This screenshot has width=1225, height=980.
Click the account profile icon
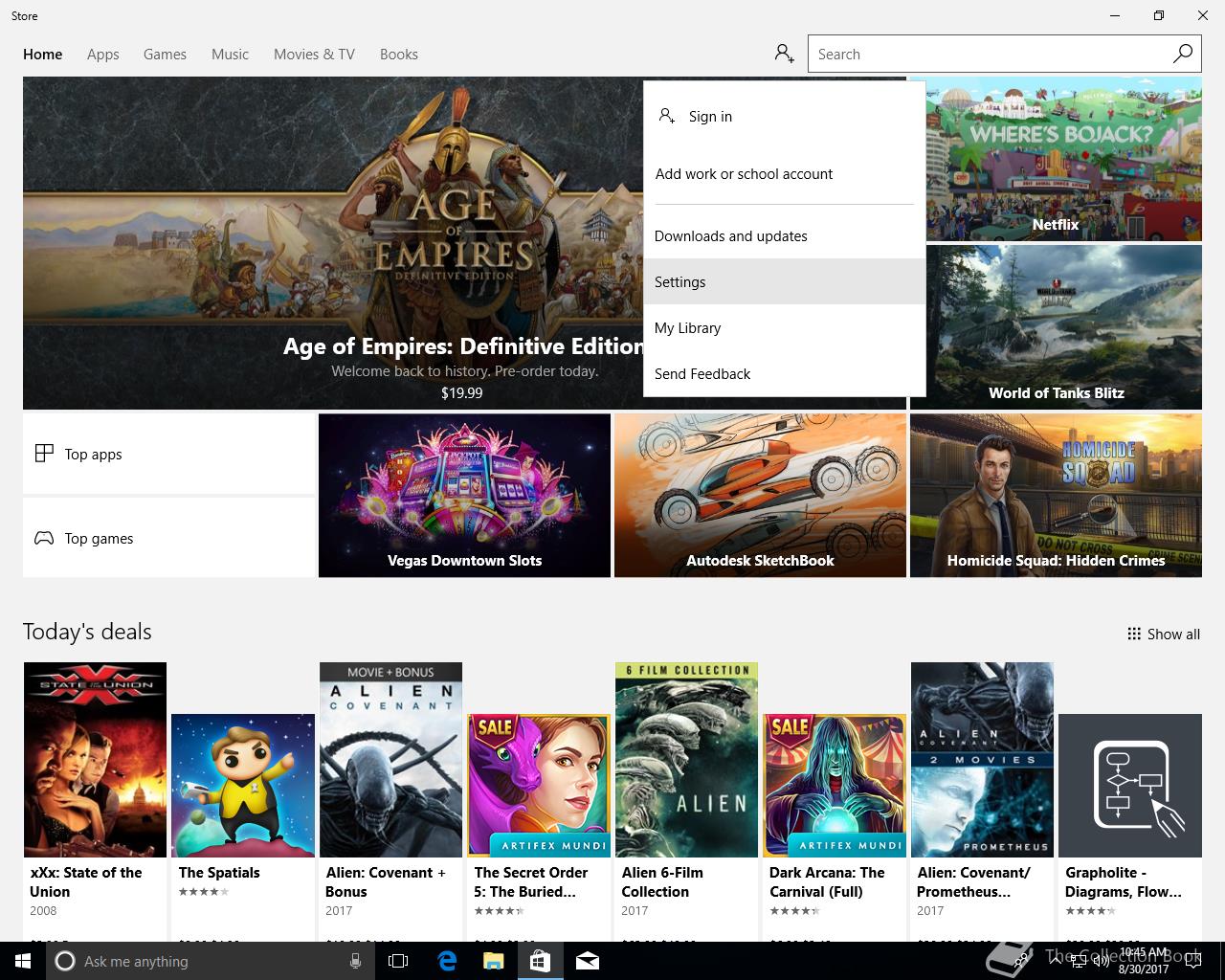coord(784,54)
